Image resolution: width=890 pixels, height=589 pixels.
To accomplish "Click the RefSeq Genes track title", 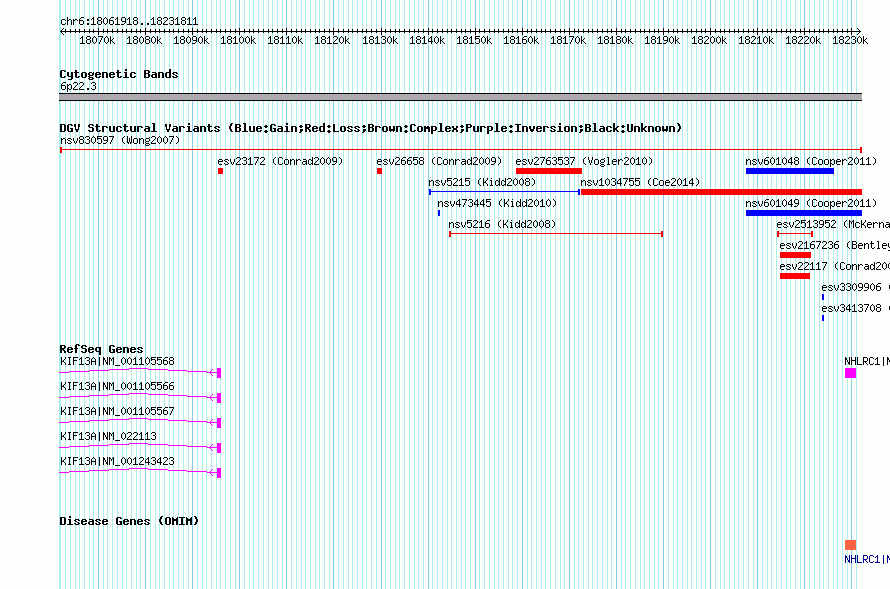I will point(102,349).
